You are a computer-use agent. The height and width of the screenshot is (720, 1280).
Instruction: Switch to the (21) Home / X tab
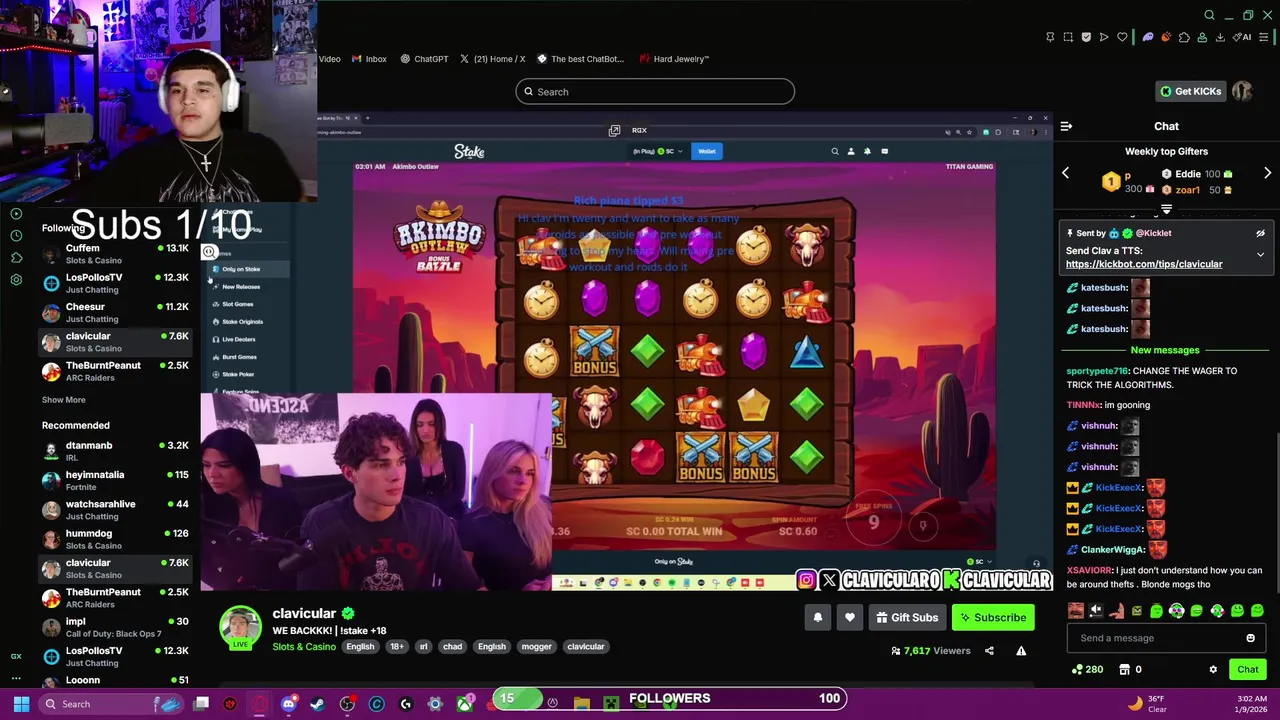click(493, 59)
